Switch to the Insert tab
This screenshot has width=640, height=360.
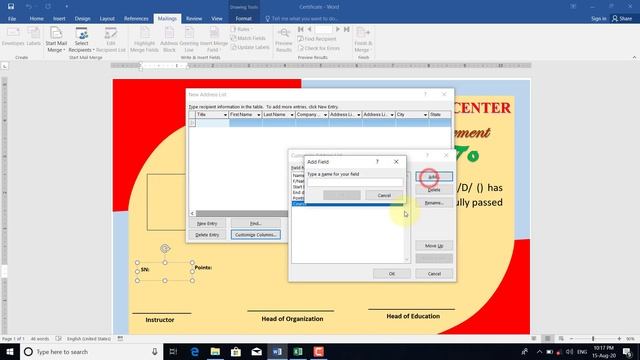[x=59, y=19]
